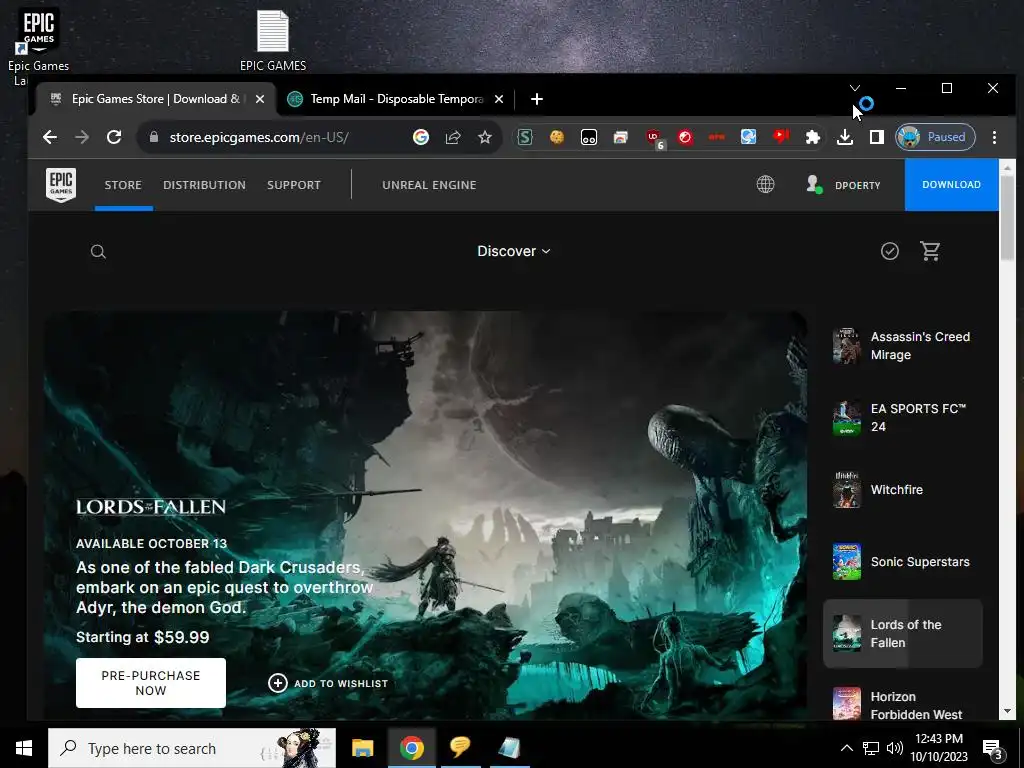
Task: Click the browser forward arrow
Action: (x=82, y=137)
